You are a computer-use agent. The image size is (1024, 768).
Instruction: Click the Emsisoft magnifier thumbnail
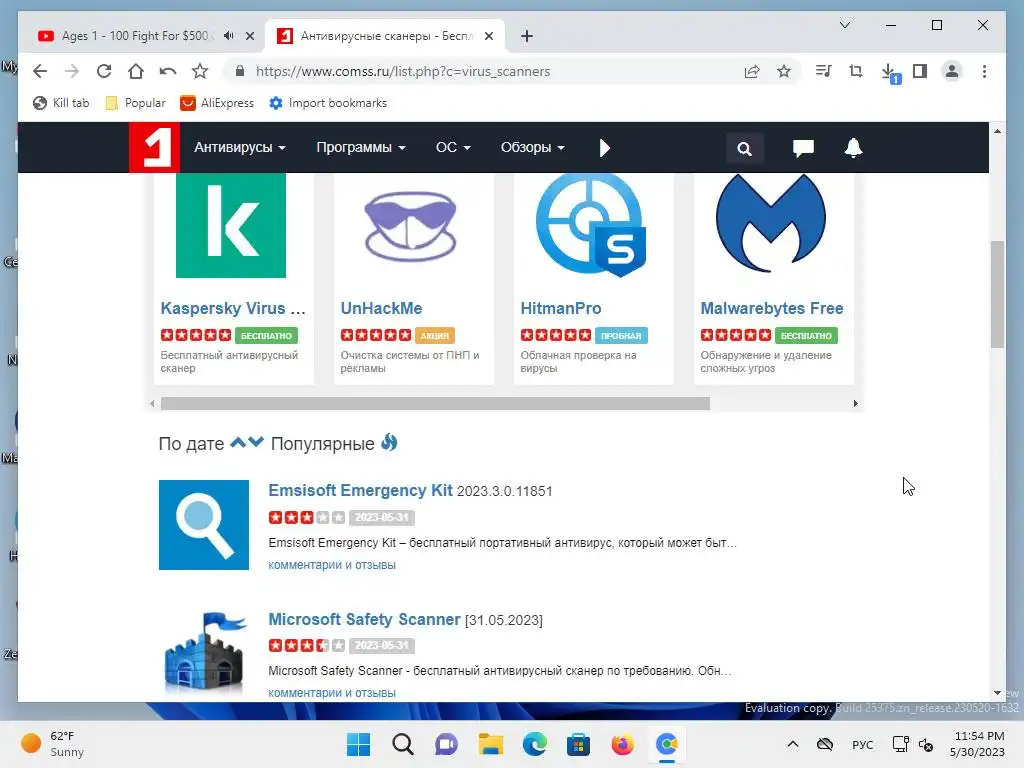click(x=204, y=525)
